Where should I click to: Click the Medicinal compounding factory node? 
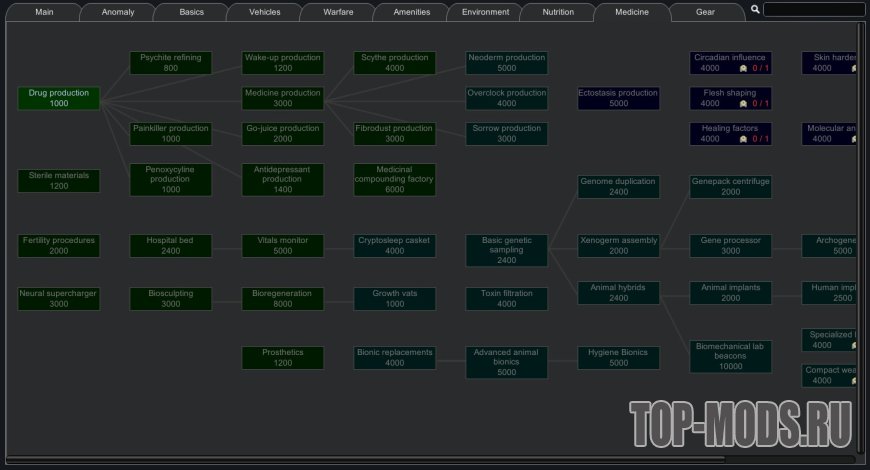coord(394,180)
